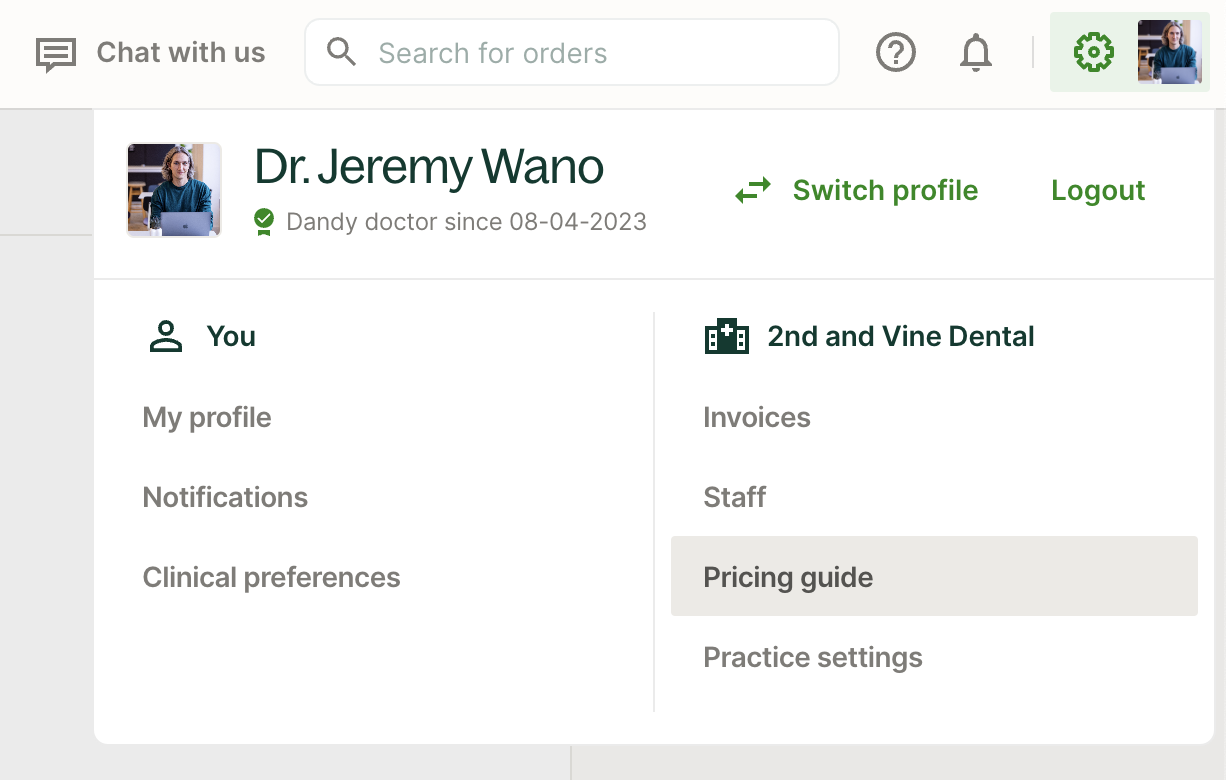Click the clinic building icon
1226x780 pixels.
pos(726,337)
